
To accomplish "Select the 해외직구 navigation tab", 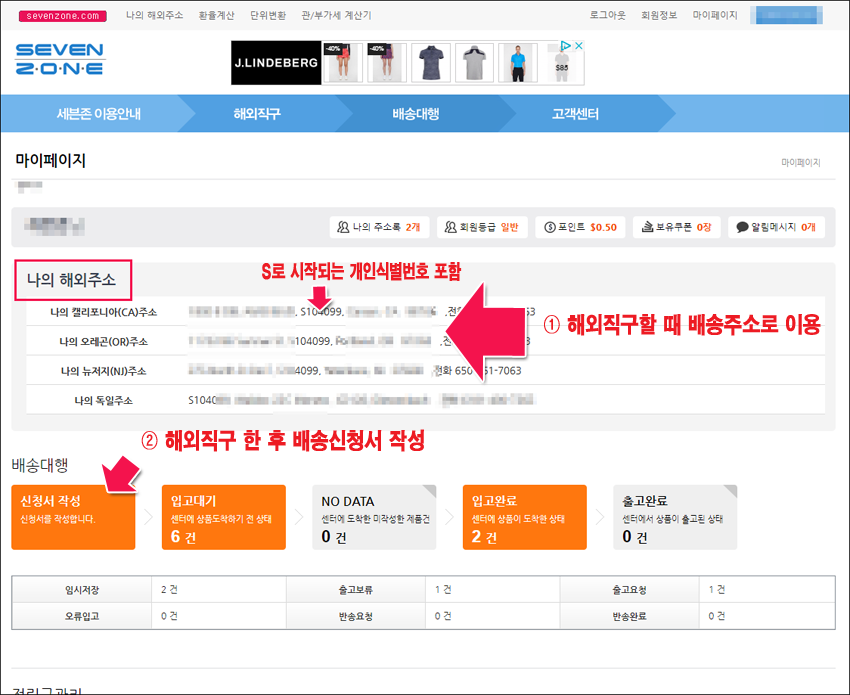I will pos(257,114).
